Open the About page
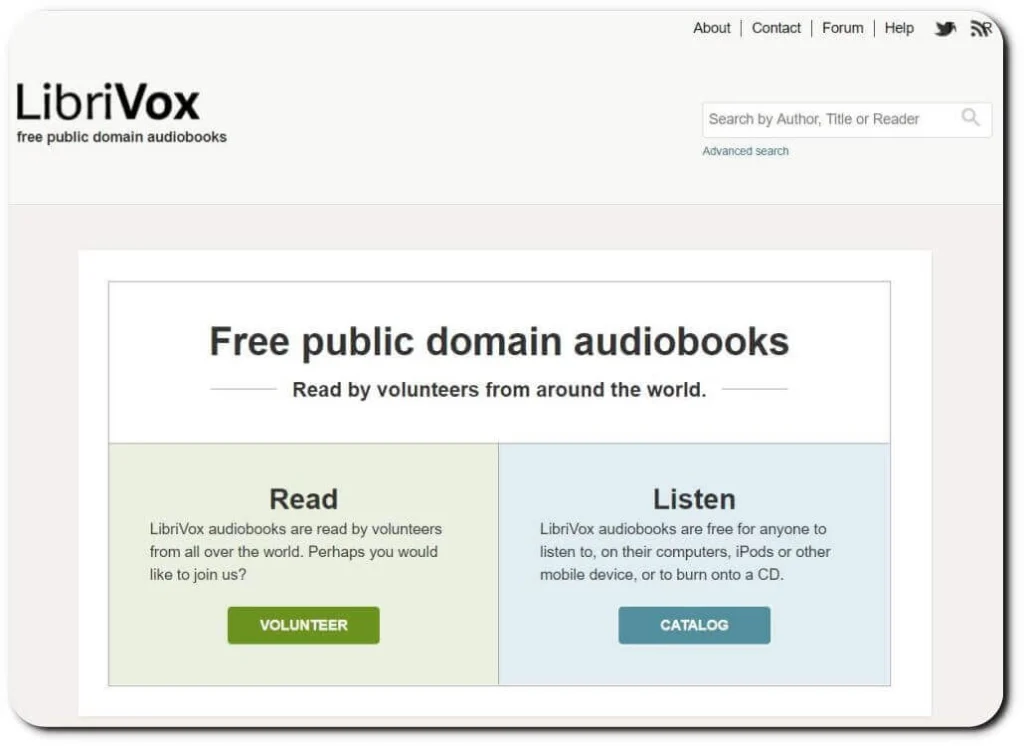Image resolution: width=1024 pixels, height=746 pixels. click(711, 28)
